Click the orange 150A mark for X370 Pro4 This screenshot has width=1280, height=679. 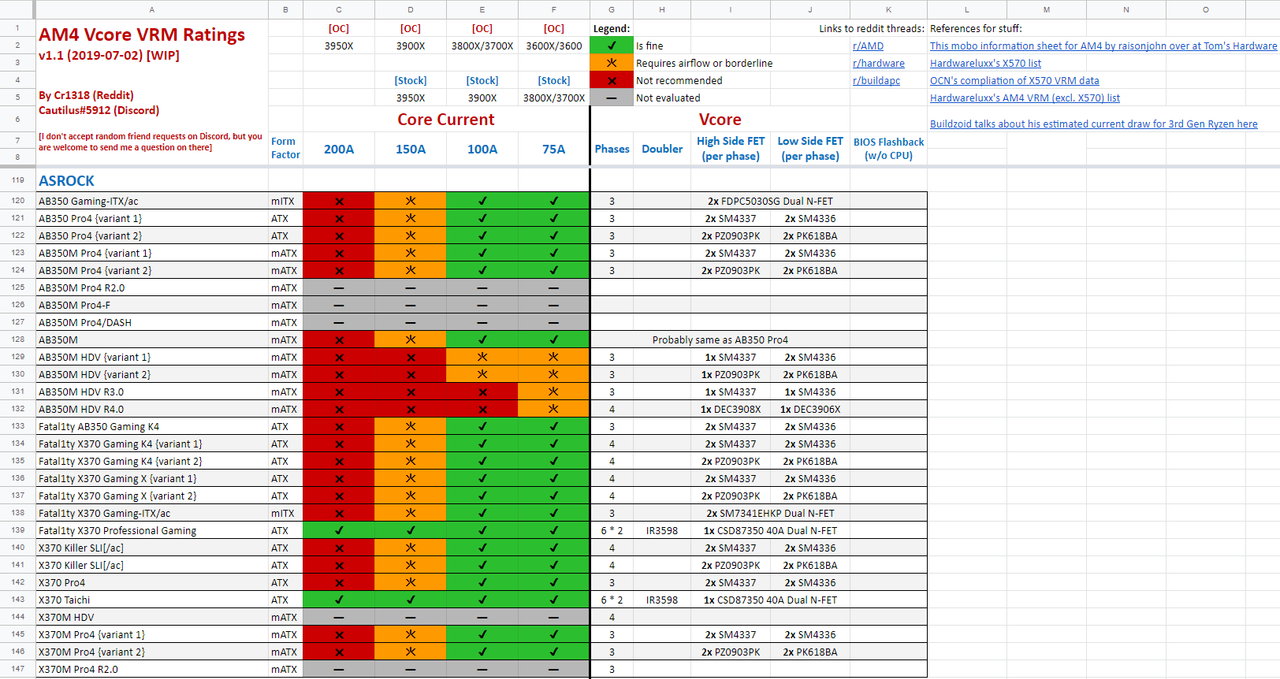[x=410, y=582]
